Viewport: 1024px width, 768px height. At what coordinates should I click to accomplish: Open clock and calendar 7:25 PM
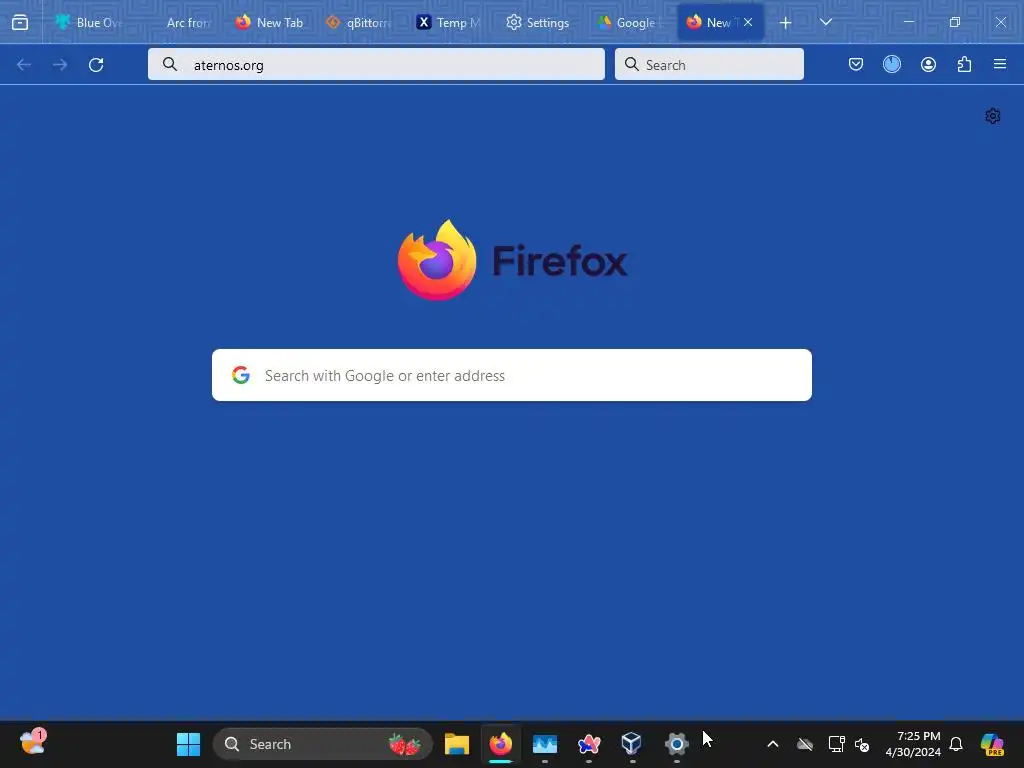tap(913, 744)
